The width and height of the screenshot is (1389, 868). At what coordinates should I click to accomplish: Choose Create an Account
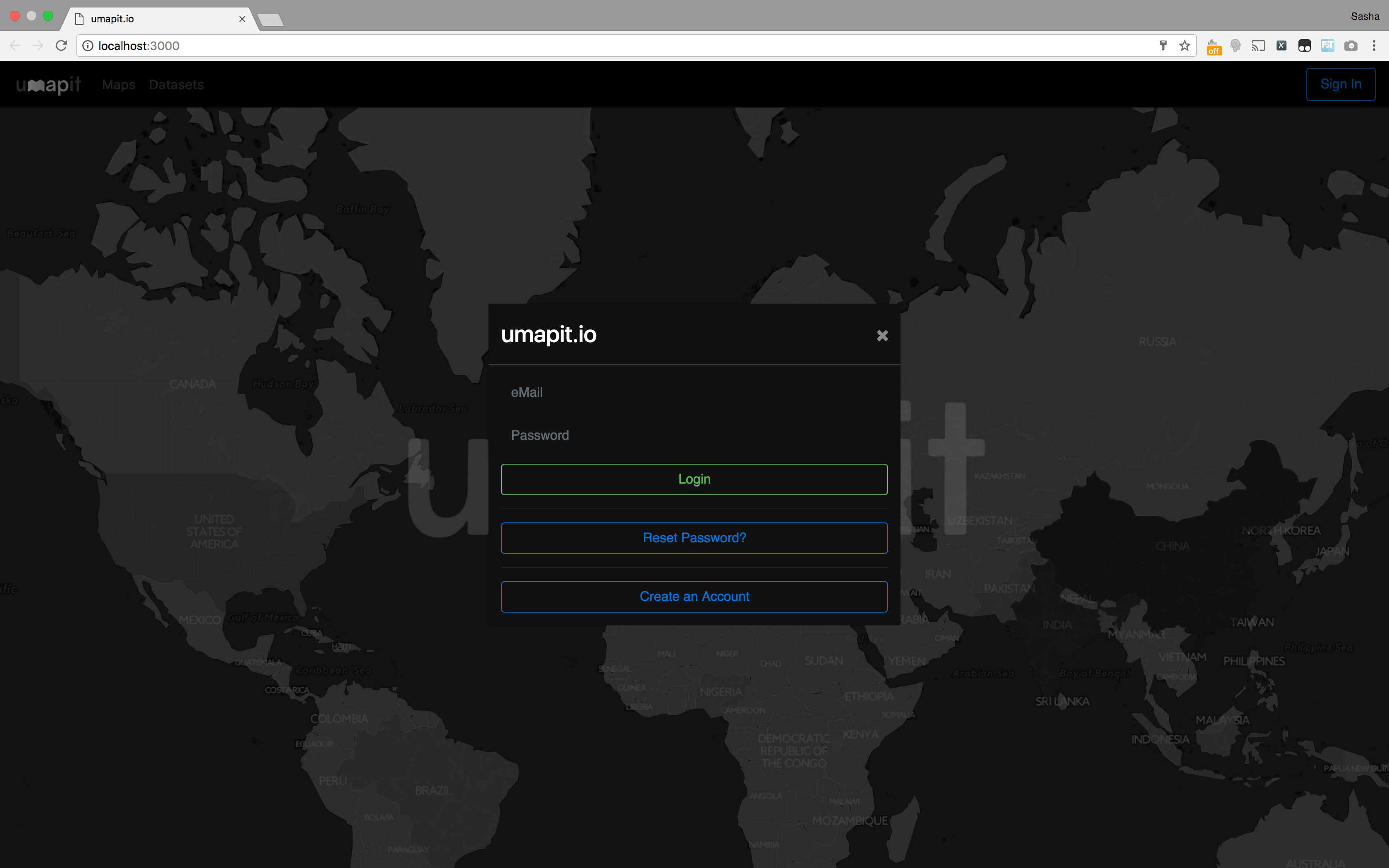click(x=694, y=596)
